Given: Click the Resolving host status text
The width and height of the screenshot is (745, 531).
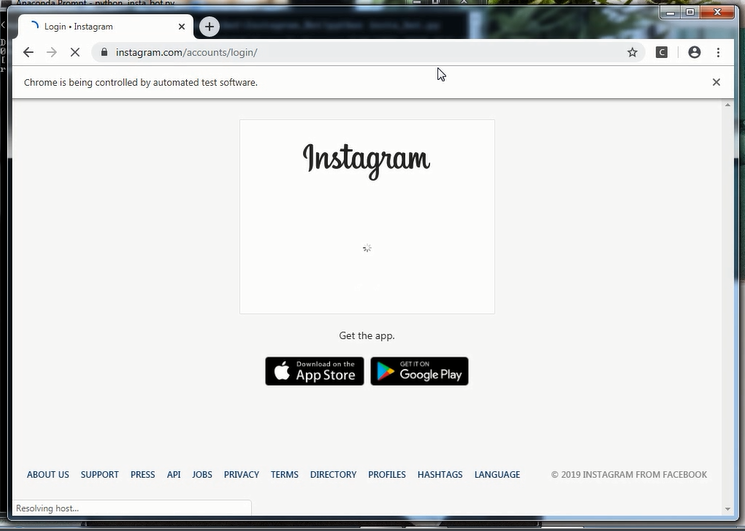Looking at the screenshot, I should (48, 508).
